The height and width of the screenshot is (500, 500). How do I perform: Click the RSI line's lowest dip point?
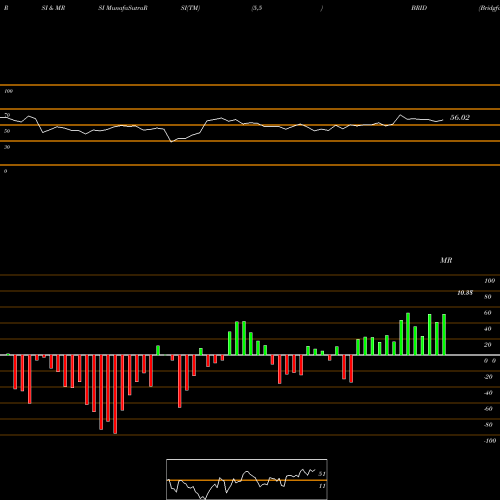pos(172,142)
